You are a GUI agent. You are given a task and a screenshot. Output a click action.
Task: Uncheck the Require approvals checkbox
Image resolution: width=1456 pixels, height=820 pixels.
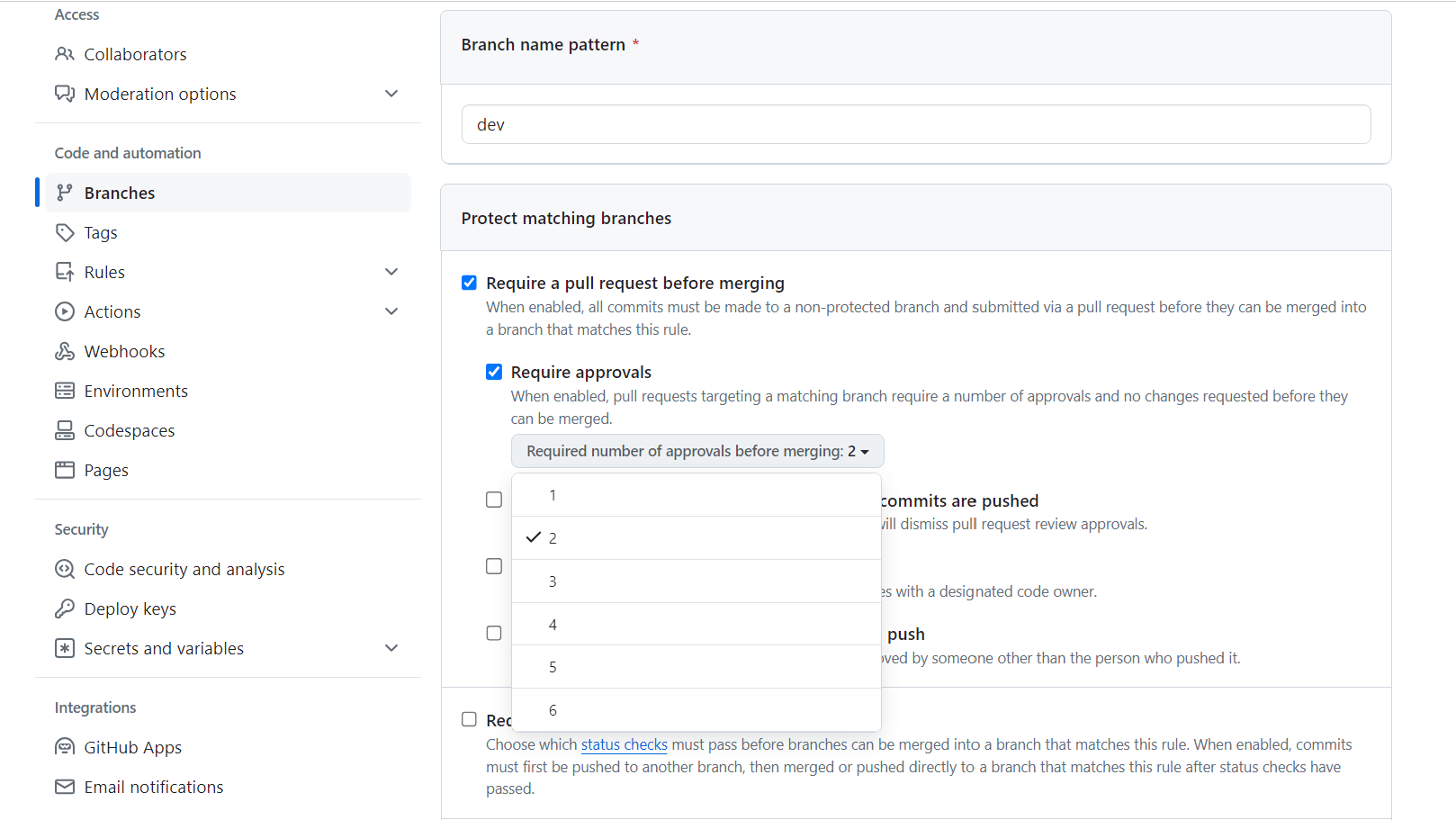point(494,372)
